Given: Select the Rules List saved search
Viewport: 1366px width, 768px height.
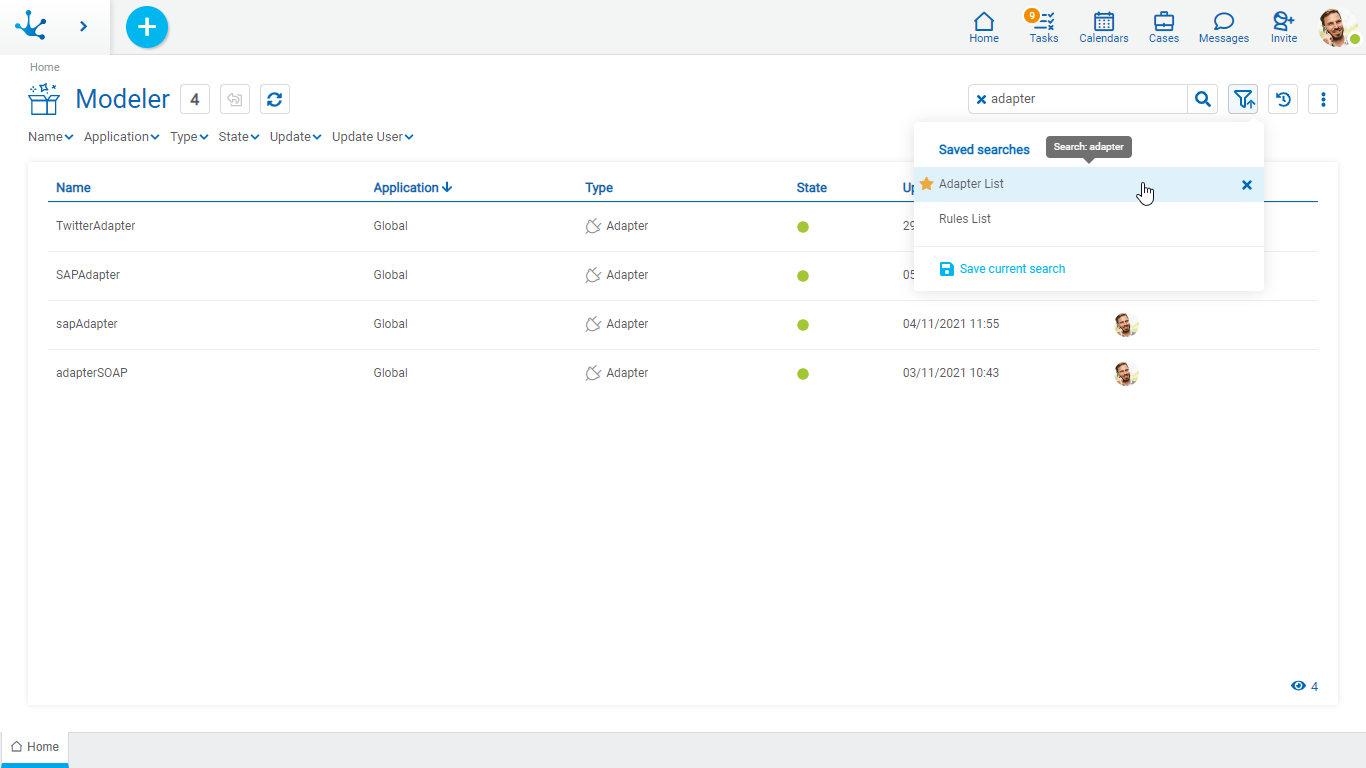Looking at the screenshot, I should click(x=1089, y=219).
